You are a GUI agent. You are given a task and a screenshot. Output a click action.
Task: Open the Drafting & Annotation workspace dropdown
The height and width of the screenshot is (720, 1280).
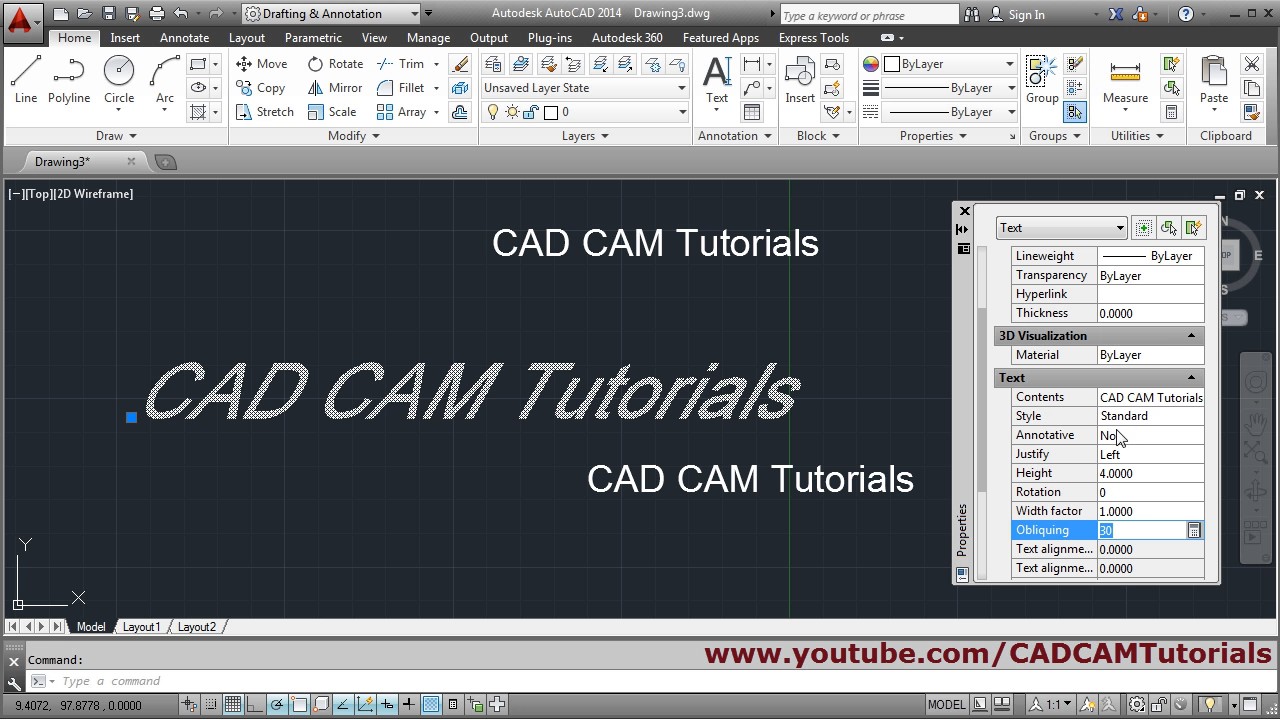click(x=332, y=14)
